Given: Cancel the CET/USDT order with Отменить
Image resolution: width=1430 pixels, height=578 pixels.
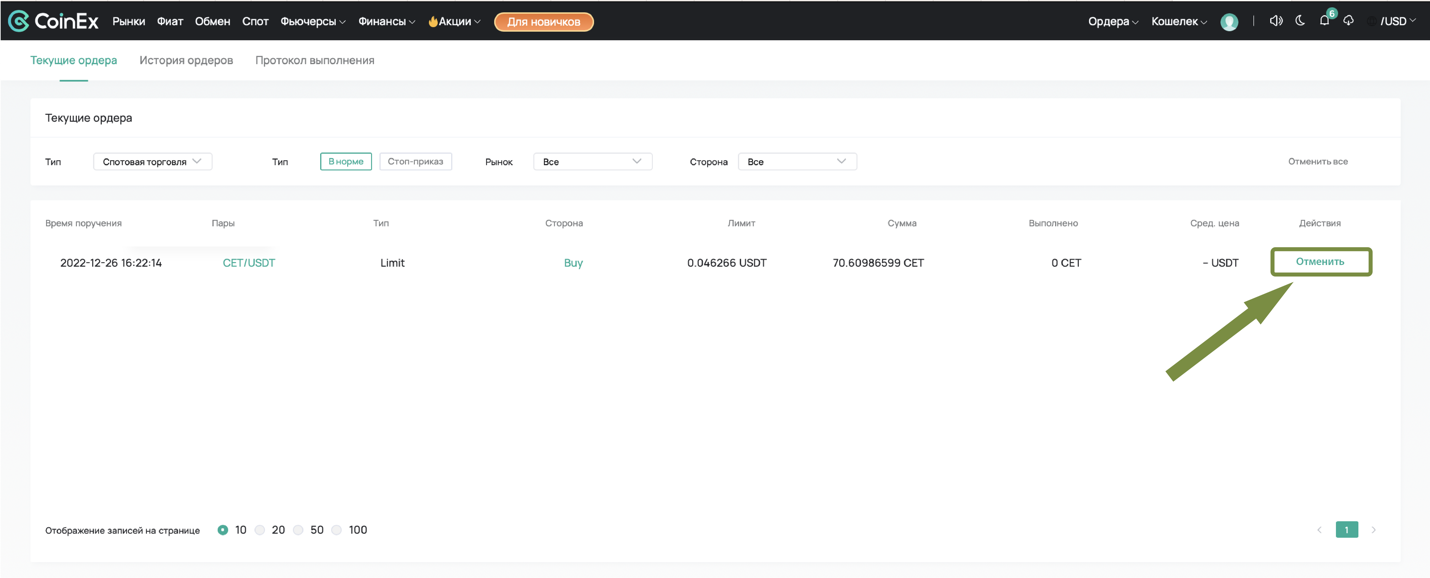Looking at the screenshot, I should (x=1320, y=262).
